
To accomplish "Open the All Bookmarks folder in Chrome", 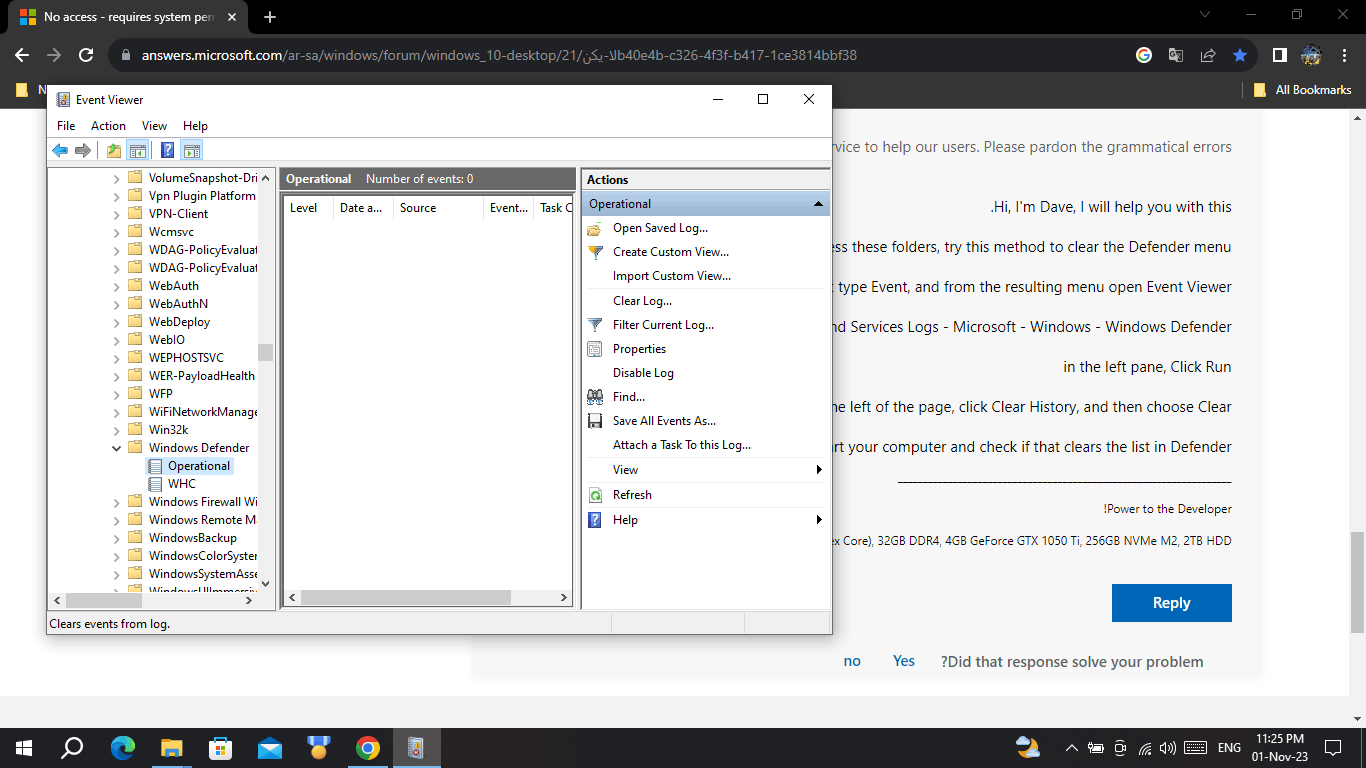I will 1302,90.
